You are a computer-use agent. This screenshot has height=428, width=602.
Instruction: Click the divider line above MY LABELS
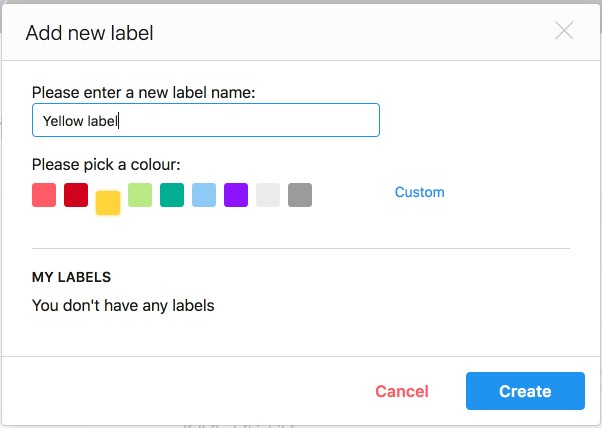click(x=301, y=248)
